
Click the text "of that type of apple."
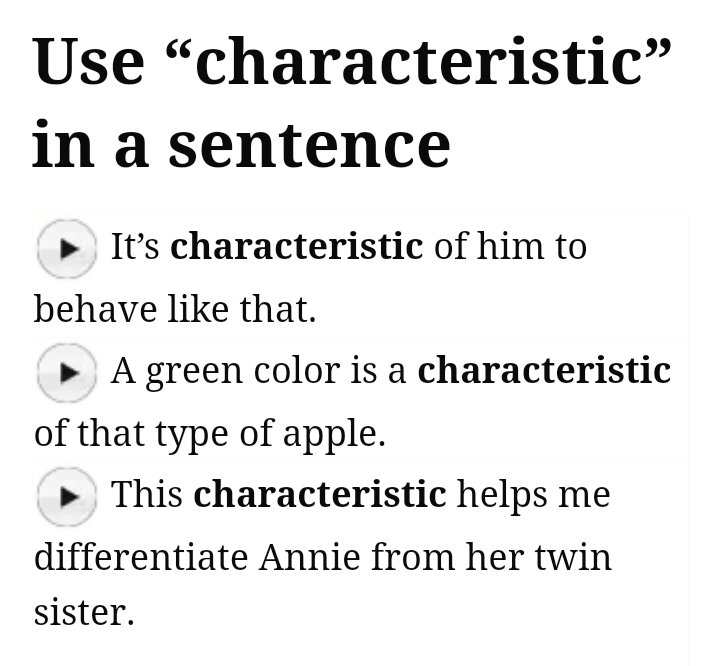209,434
